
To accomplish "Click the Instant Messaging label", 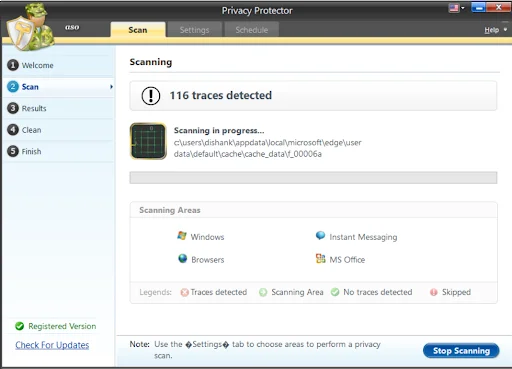I will pos(363,237).
